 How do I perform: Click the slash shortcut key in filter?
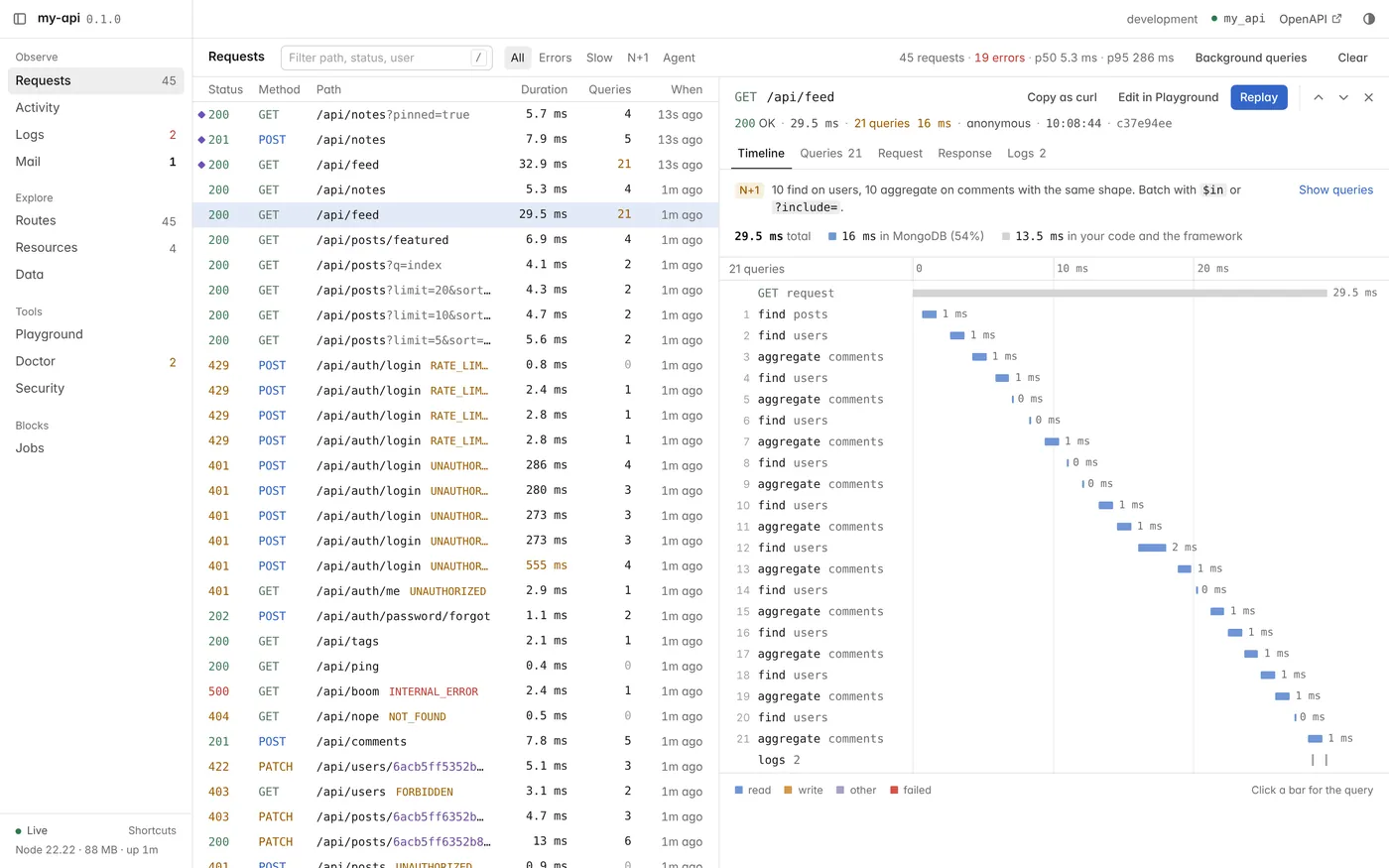[478, 58]
